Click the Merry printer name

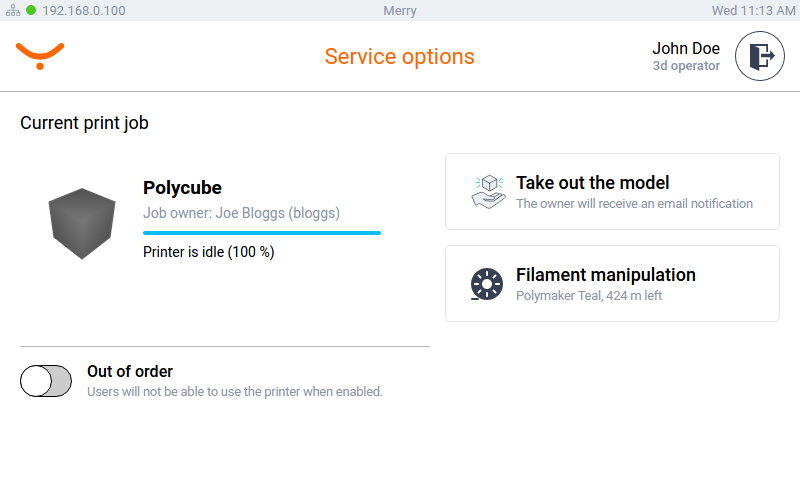(x=399, y=11)
